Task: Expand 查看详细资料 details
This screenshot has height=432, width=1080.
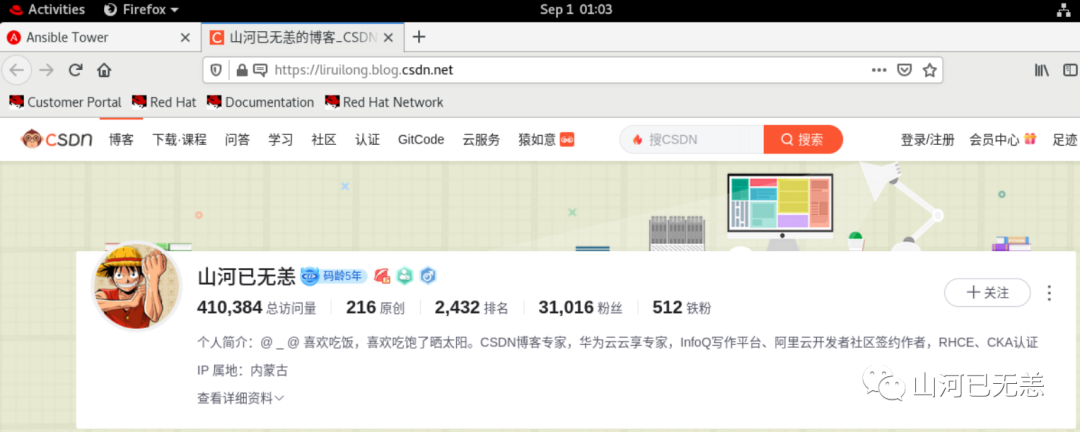Action: tap(240, 398)
